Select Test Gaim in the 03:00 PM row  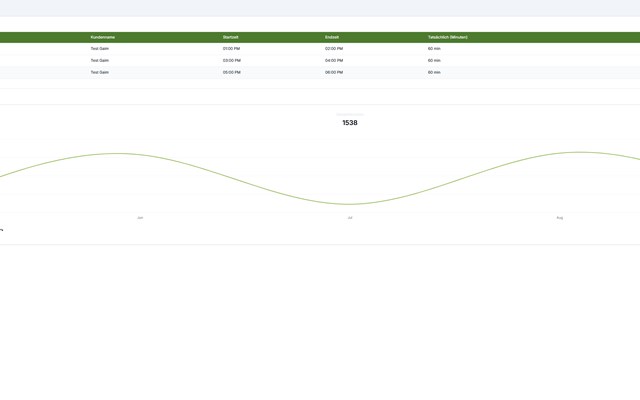100,60
